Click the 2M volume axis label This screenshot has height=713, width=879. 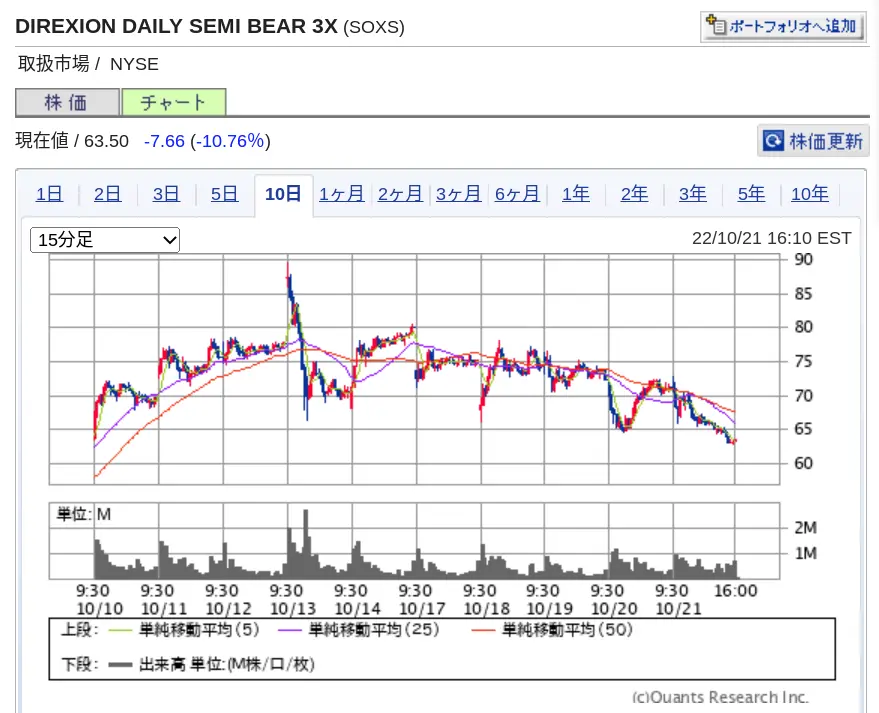(806, 527)
